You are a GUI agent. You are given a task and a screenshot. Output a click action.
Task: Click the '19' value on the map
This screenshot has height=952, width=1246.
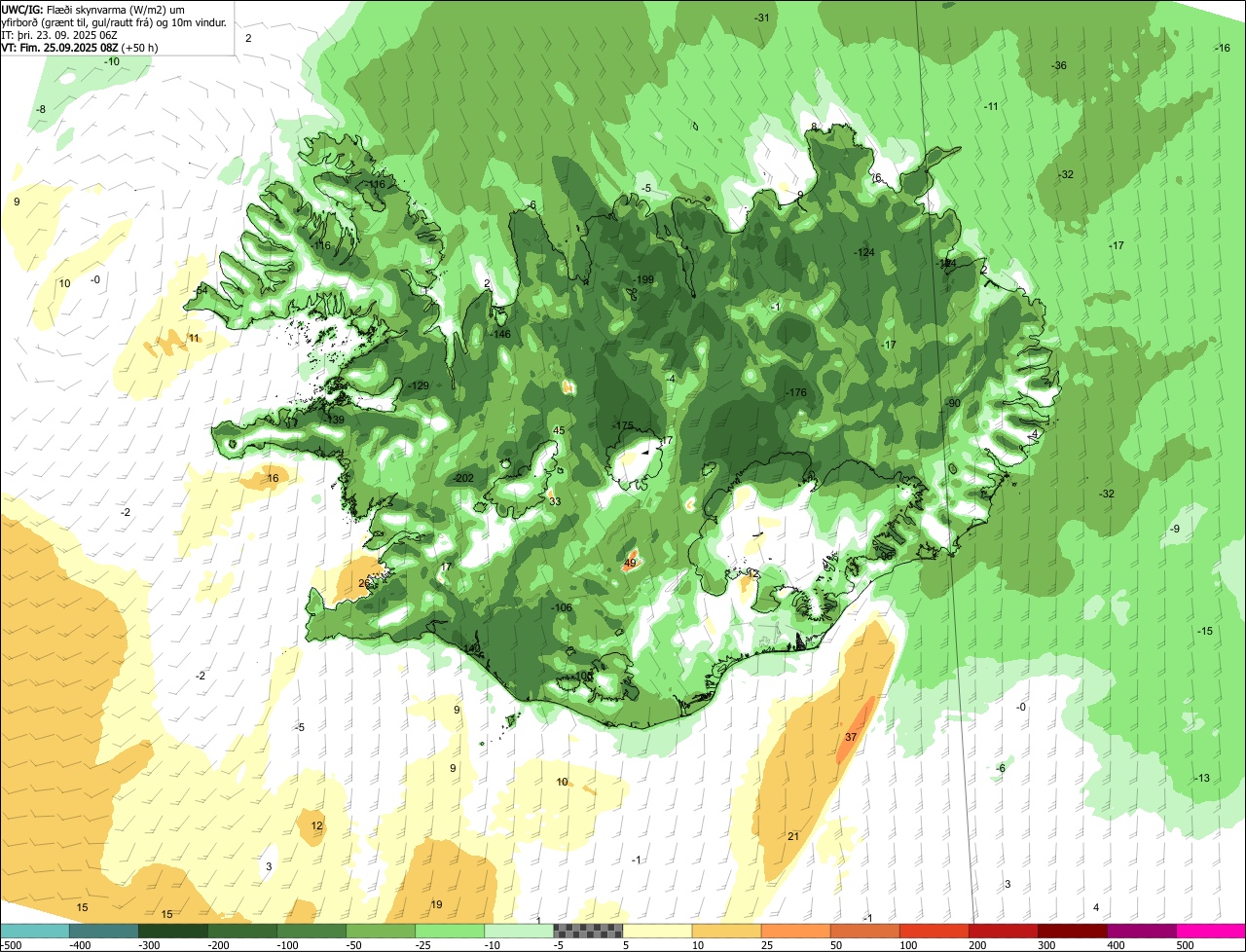coord(436,904)
